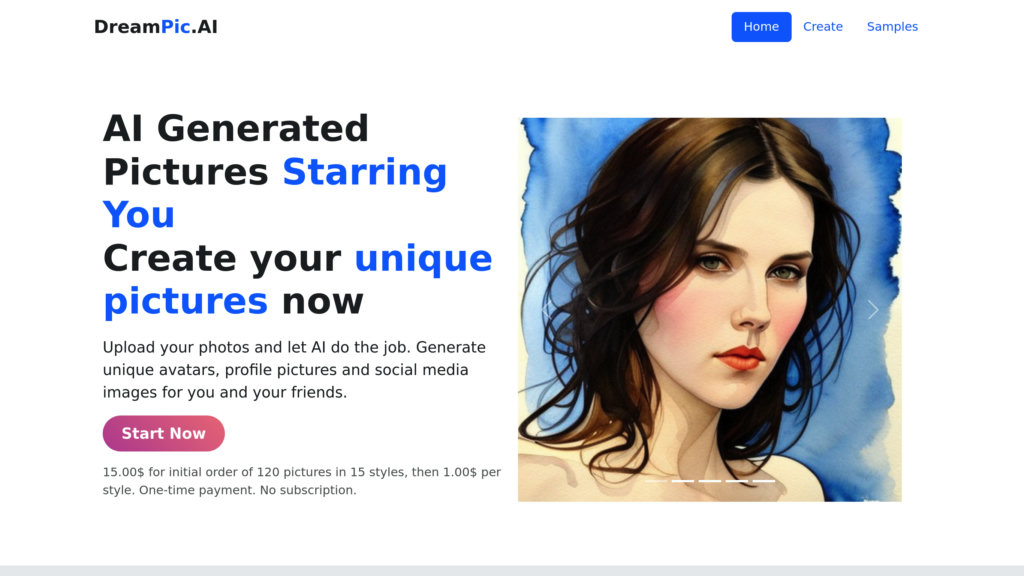Screen dimensions: 1024x576
Task: View the Samples page
Action: [x=892, y=27]
